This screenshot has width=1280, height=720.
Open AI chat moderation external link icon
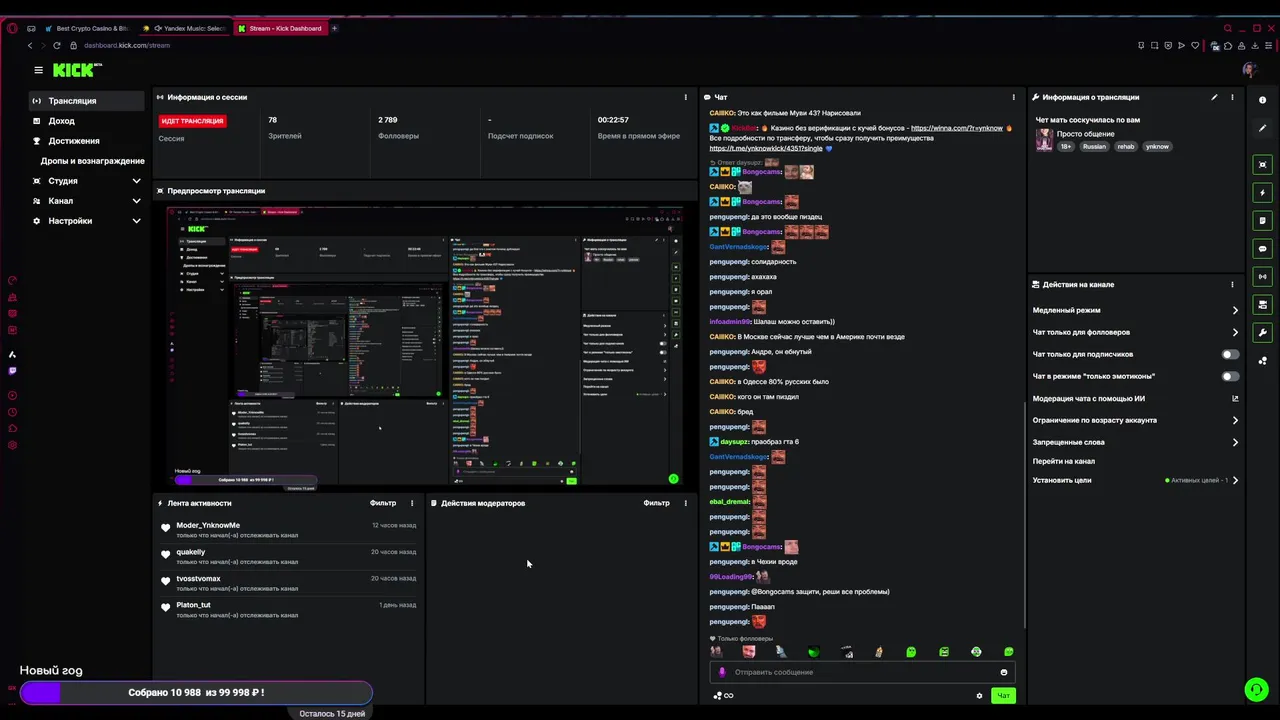[1235, 398]
